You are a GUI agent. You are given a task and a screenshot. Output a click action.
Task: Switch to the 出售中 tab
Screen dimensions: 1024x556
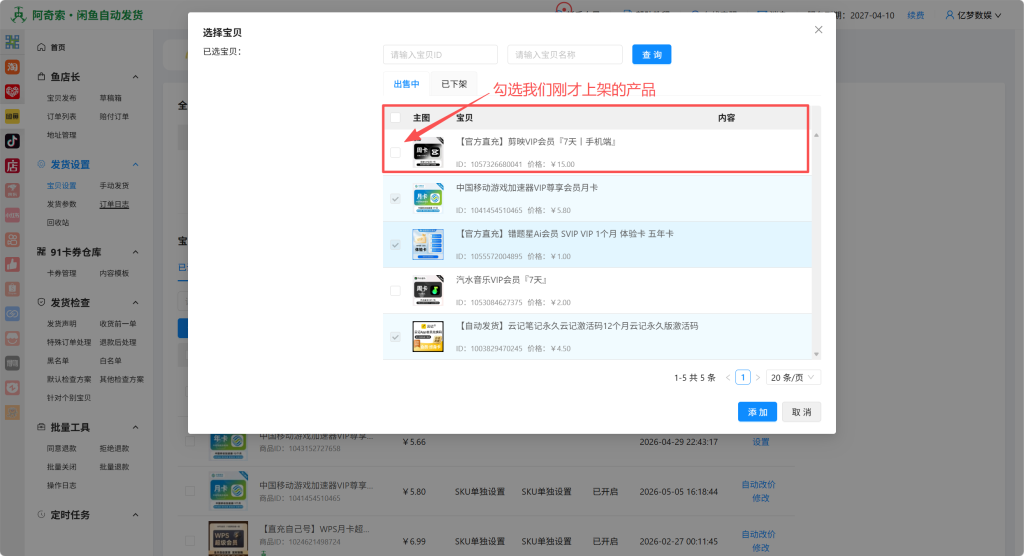[406, 84]
